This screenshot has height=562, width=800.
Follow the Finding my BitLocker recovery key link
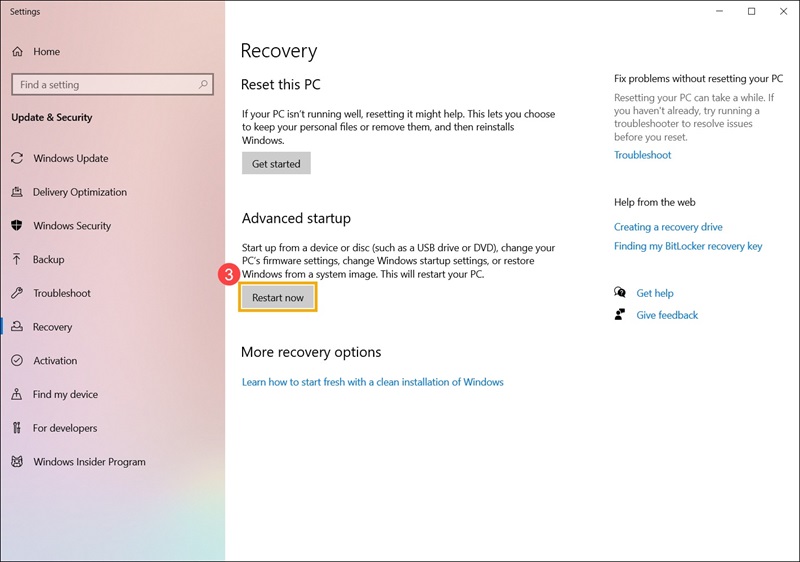tap(688, 246)
